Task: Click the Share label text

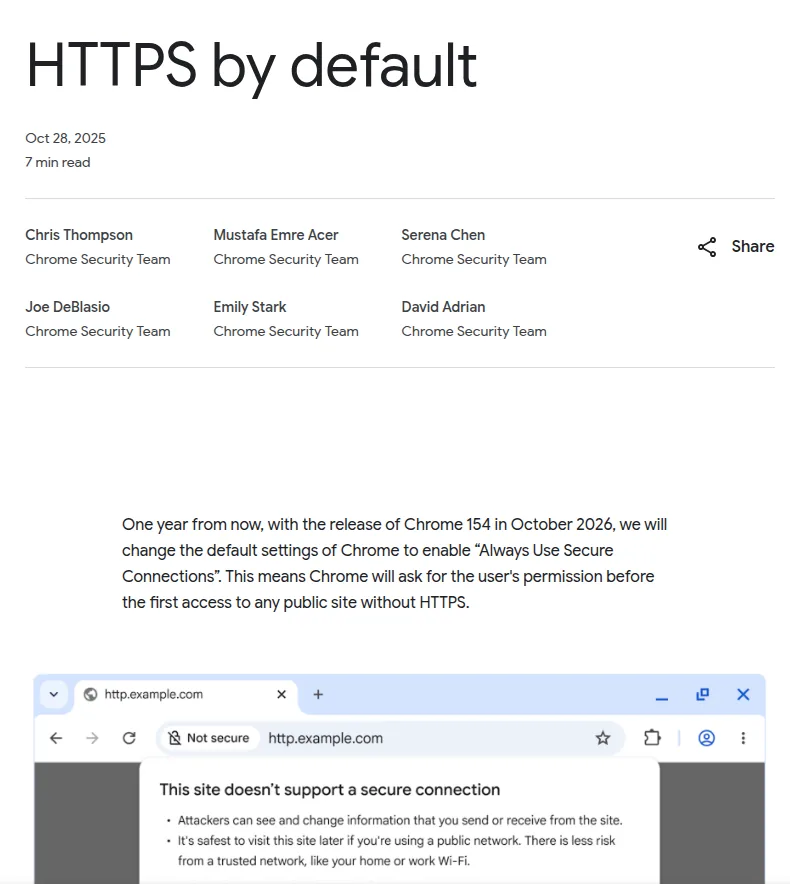Action: pos(753,246)
